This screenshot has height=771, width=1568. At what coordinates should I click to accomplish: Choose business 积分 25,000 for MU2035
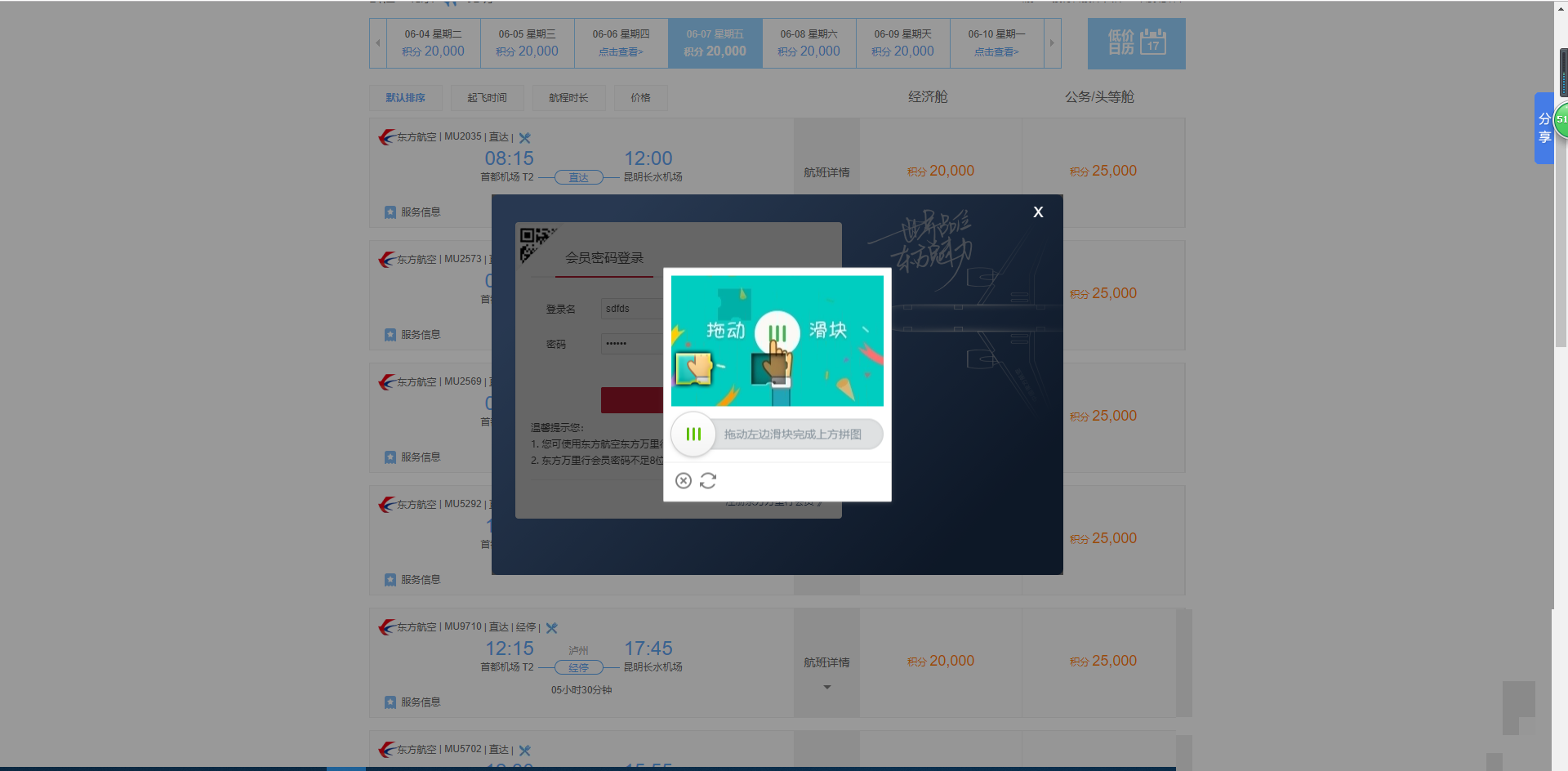pyautogui.click(x=1103, y=171)
